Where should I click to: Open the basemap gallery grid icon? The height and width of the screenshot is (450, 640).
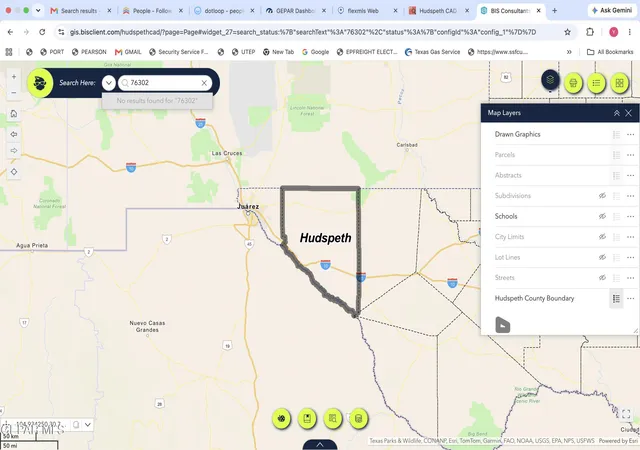click(620, 83)
